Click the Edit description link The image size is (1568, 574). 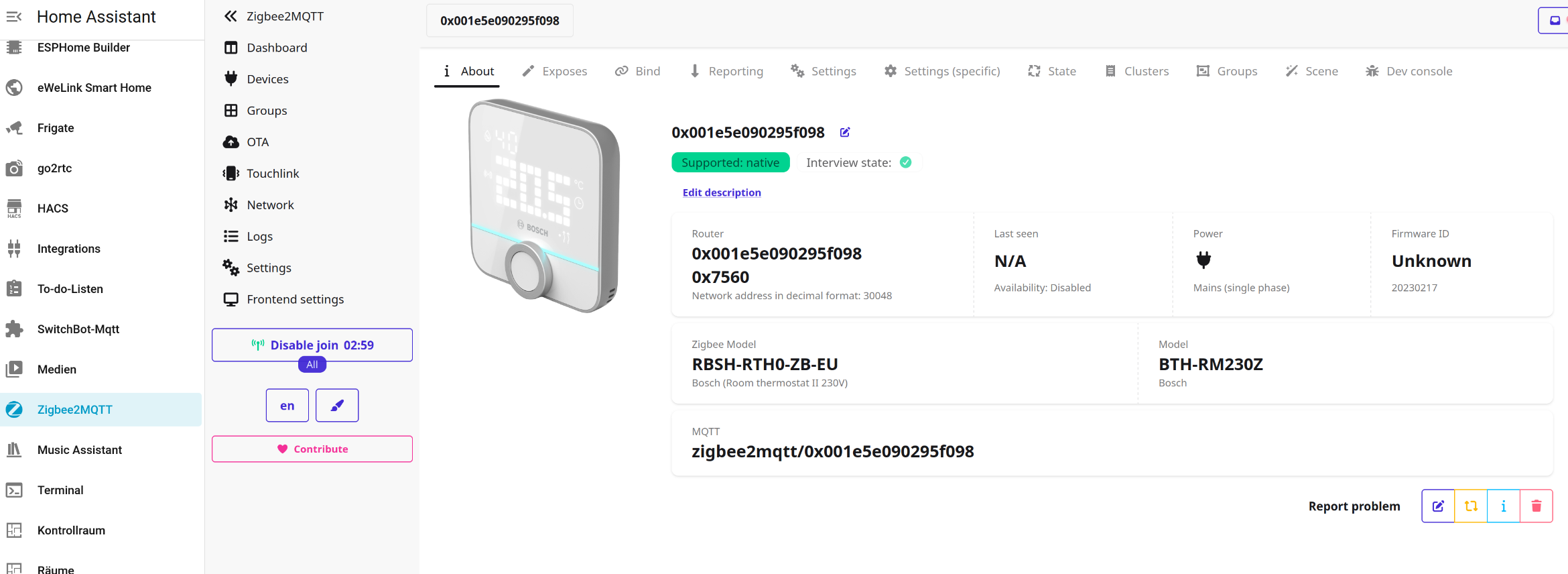[x=722, y=192]
